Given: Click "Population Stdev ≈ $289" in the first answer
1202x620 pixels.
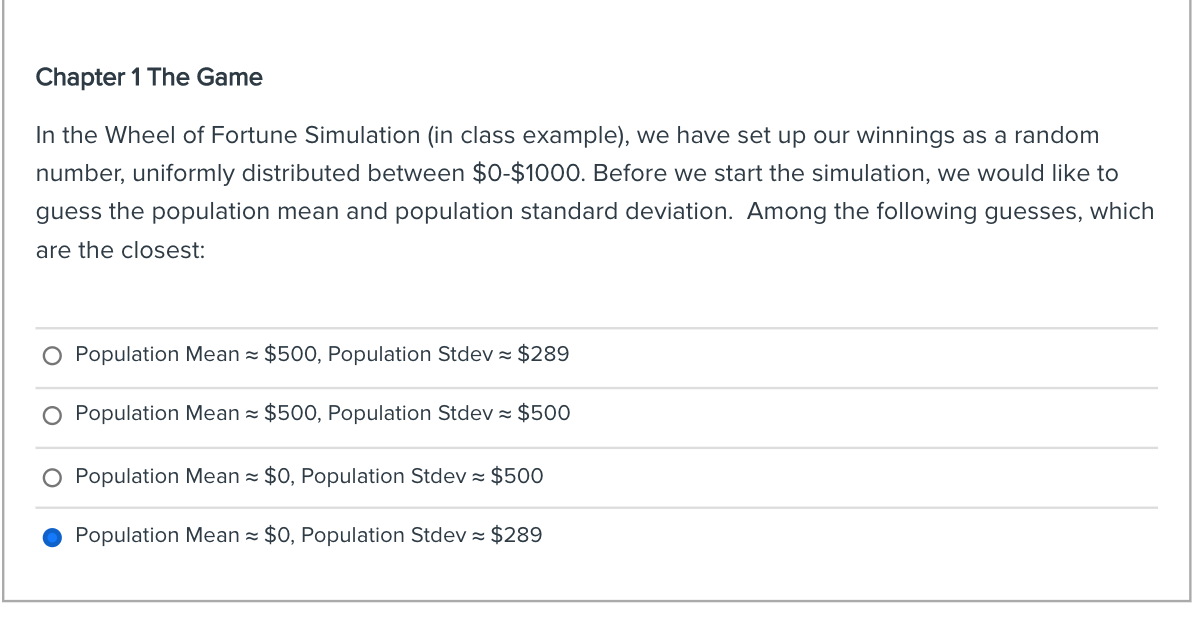Looking at the screenshot, I should (448, 354).
